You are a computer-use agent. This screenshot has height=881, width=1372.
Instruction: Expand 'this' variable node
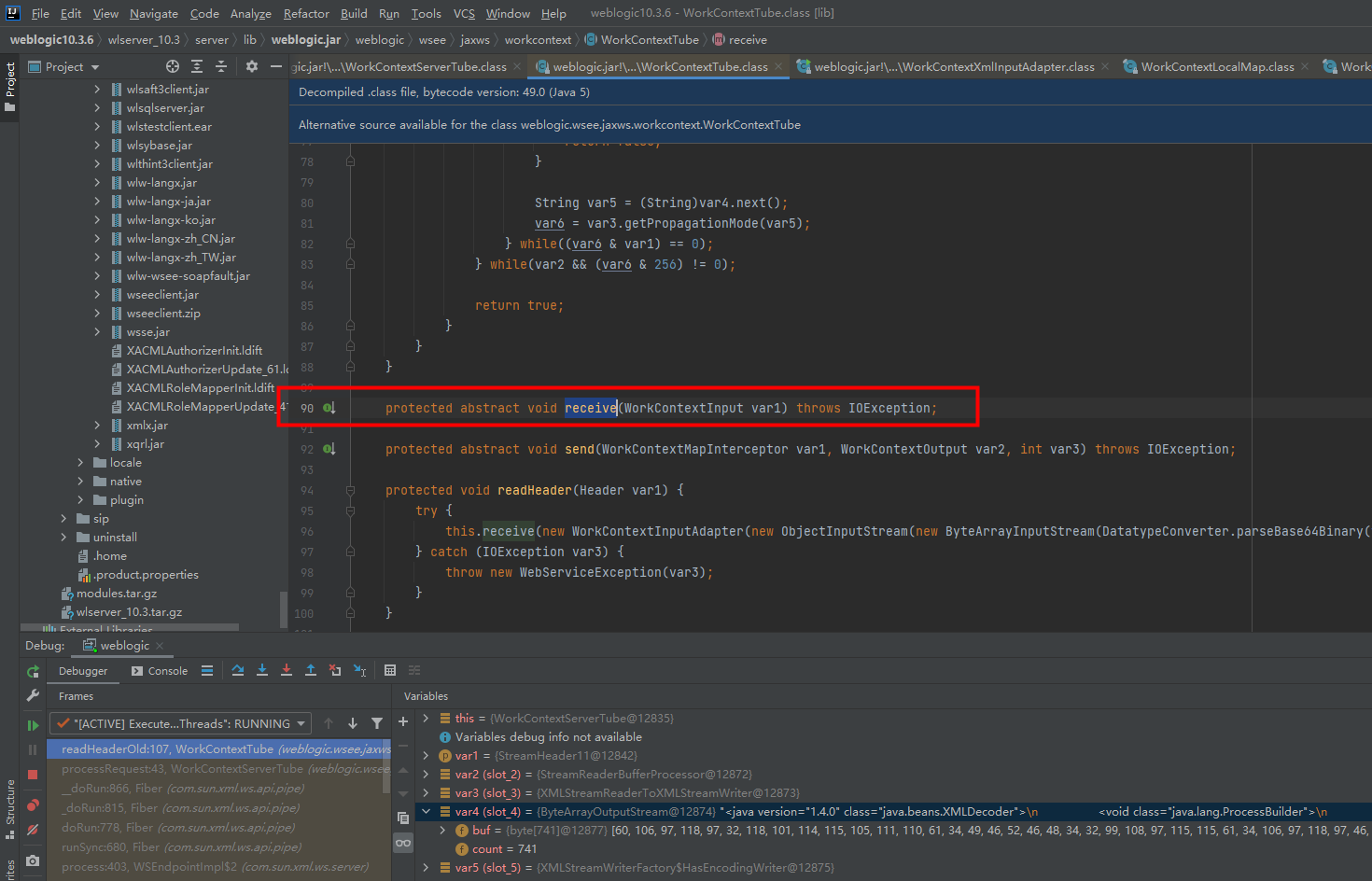coord(426,718)
